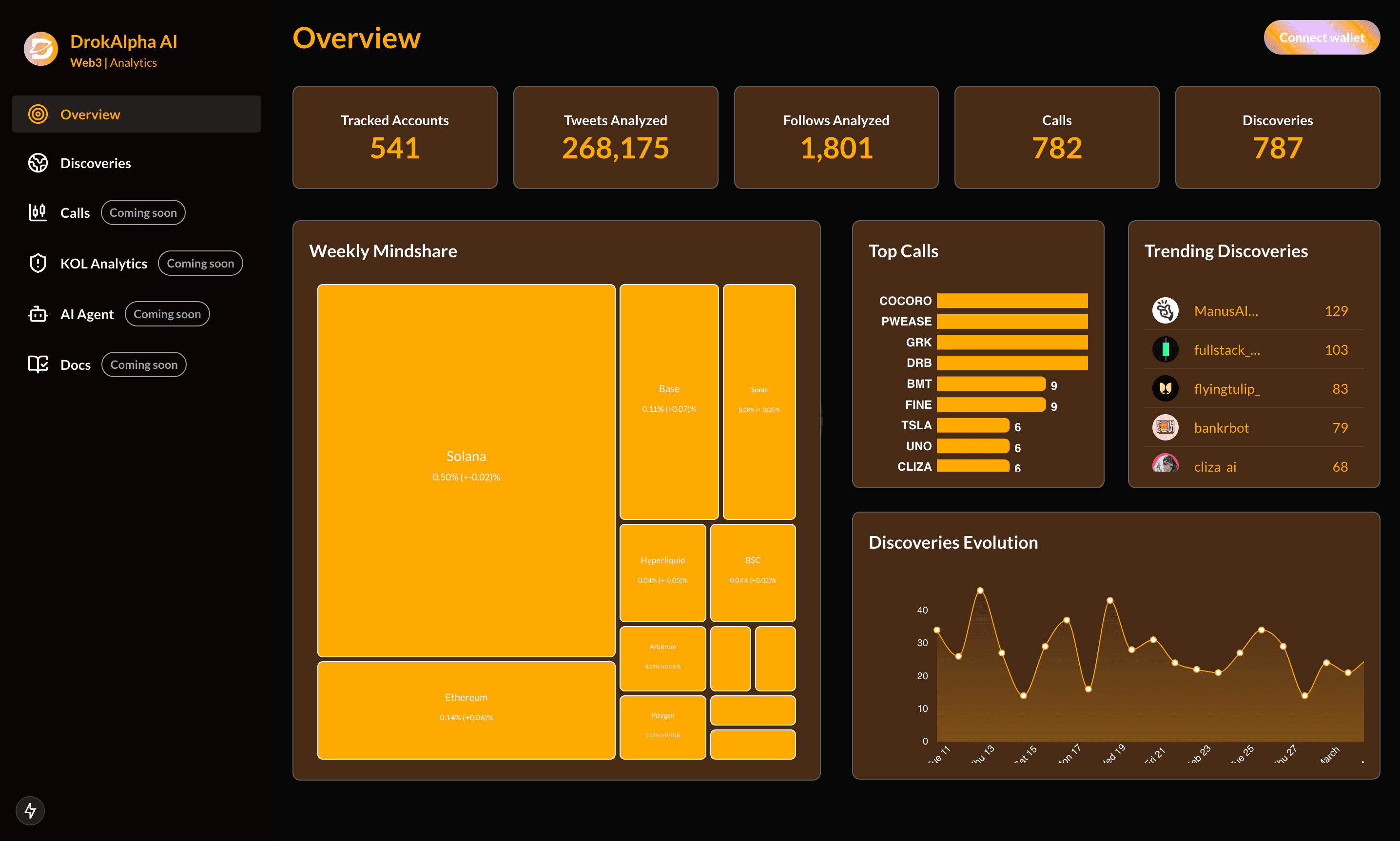Click the FINE bar in Top Calls
Screen dimensions: 1400x841
[x=992, y=404]
